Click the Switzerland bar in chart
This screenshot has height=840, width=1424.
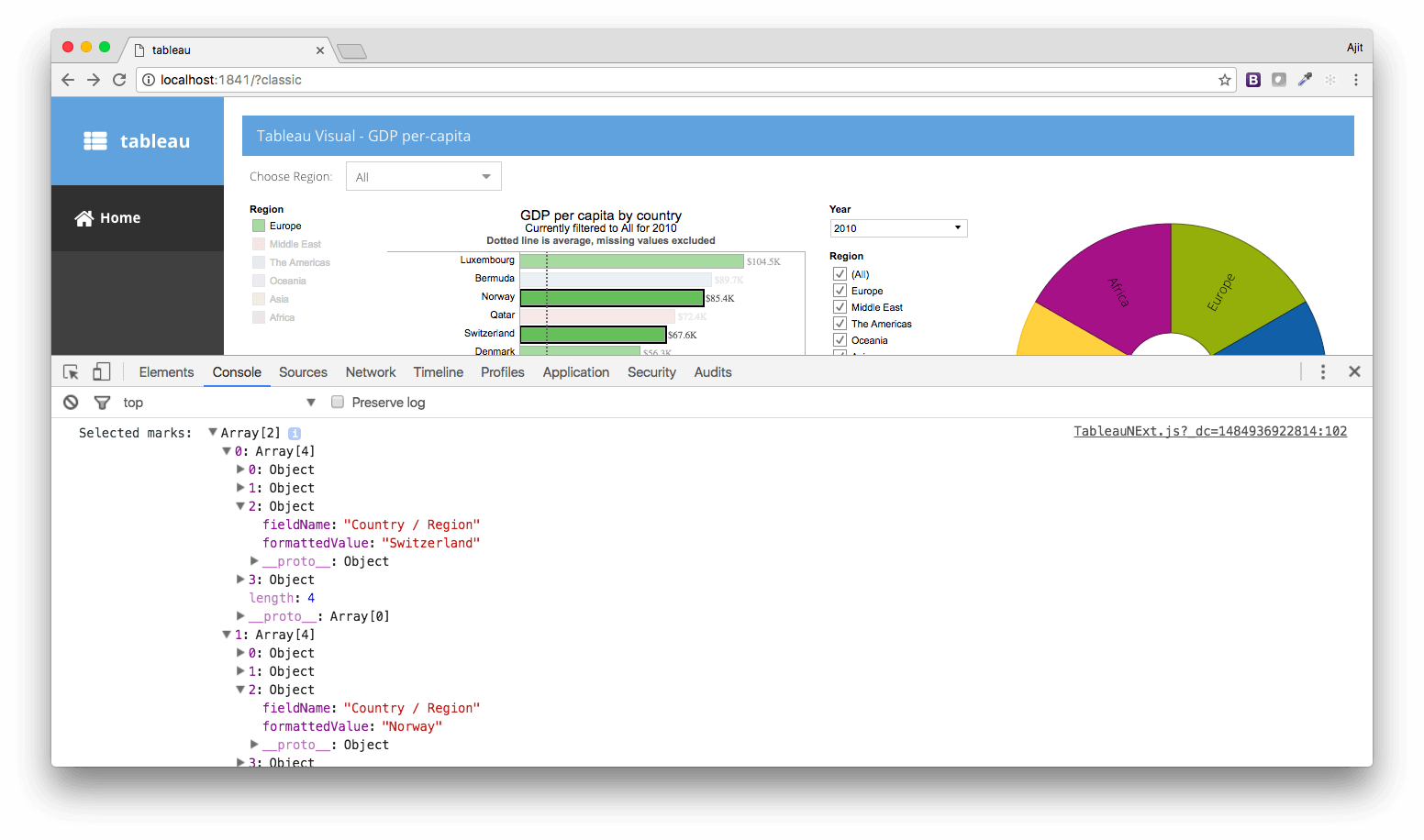click(x=593, y=335)
